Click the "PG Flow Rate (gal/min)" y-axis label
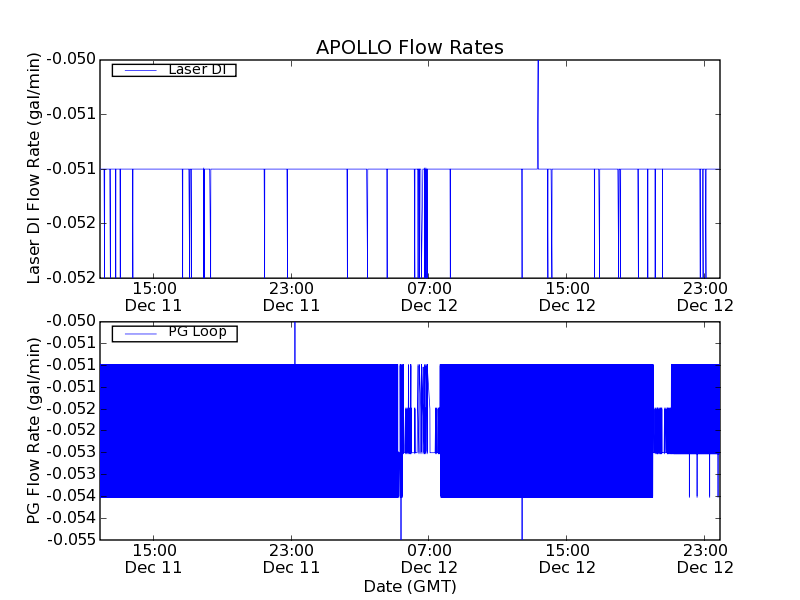Screen dimensions: 800x600 pos(34,430)
